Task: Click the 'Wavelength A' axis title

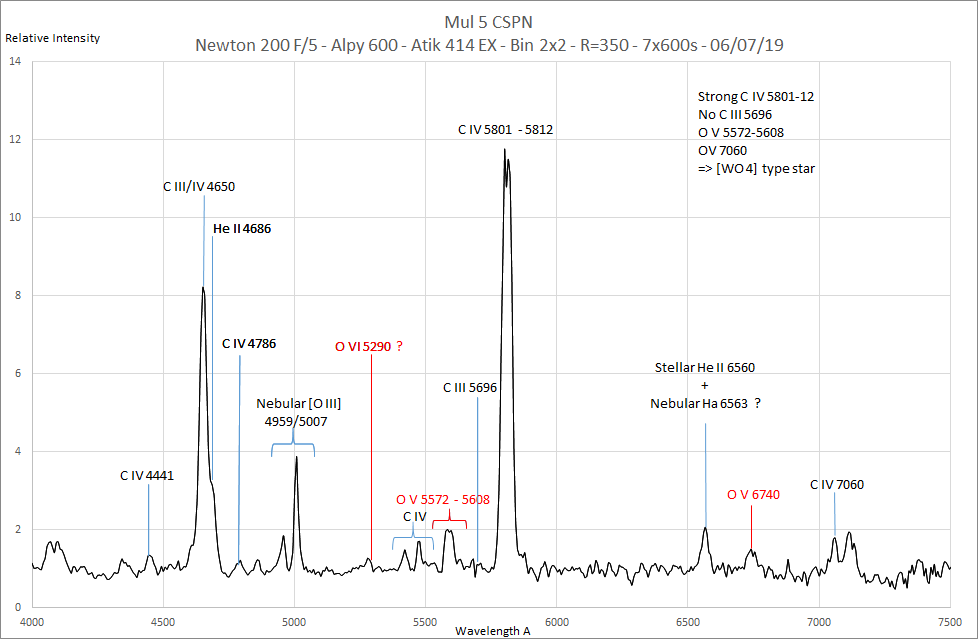Action: (x=493, y=631)
